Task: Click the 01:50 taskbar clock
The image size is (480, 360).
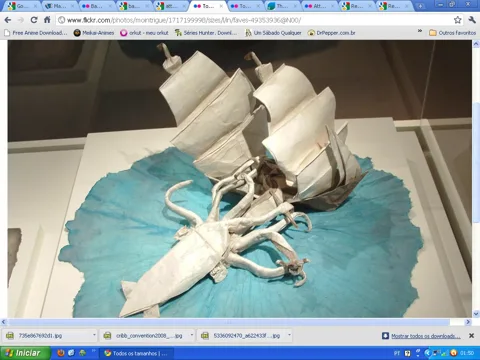Action: [x=468, y=353]
